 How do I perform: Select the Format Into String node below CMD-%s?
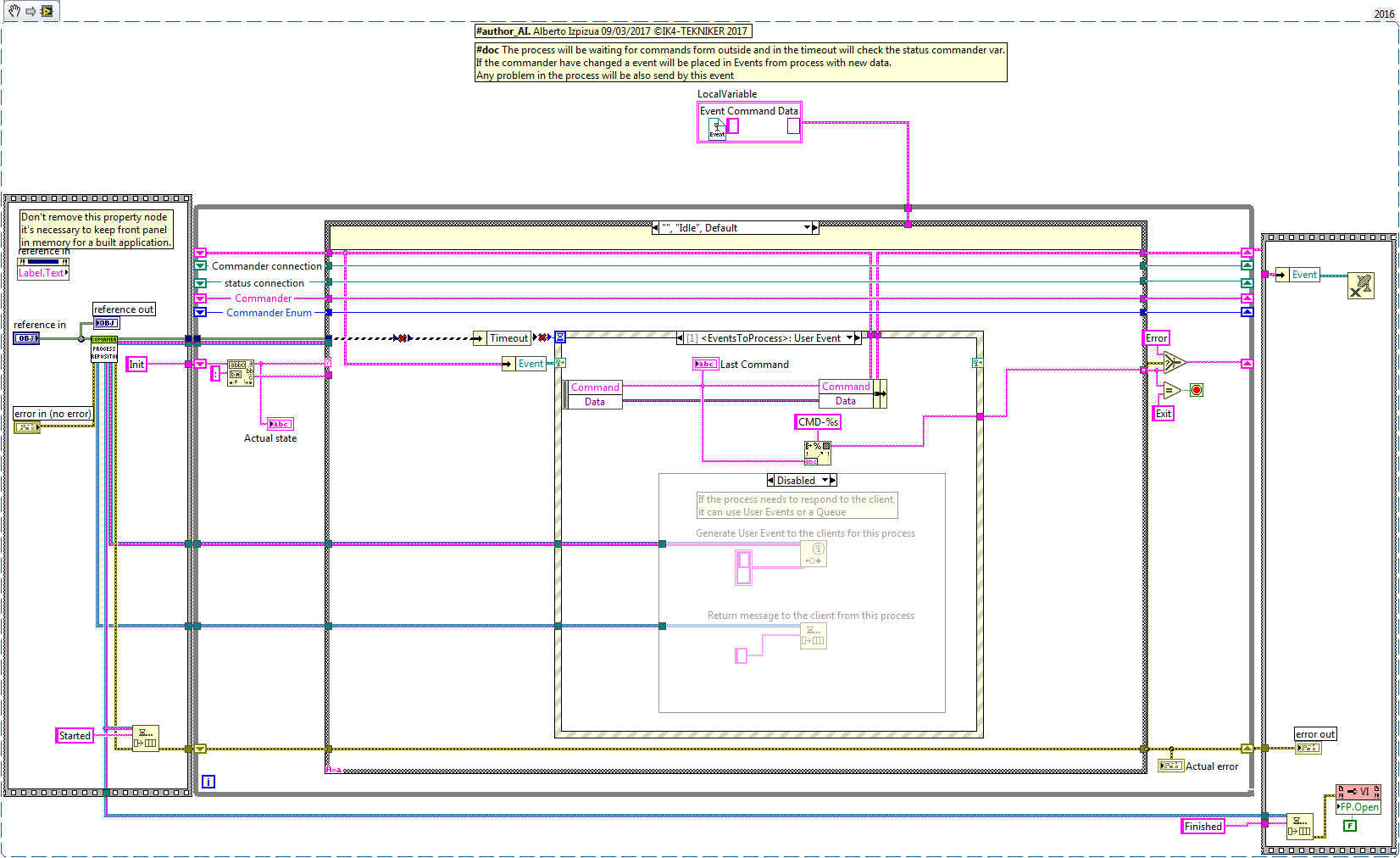[818, 453]
